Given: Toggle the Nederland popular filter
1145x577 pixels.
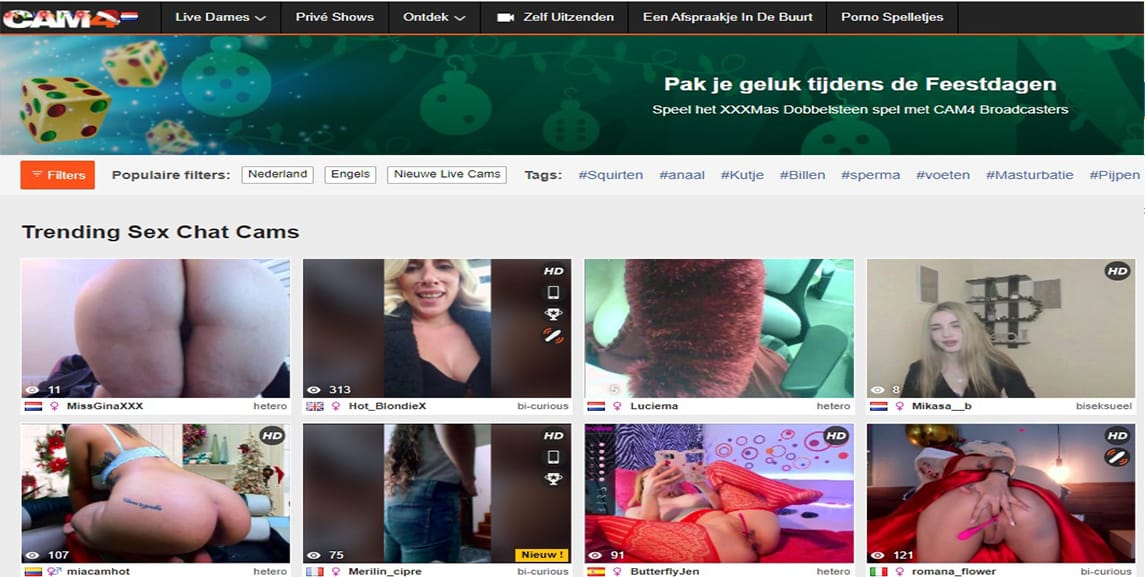Looking at the screenshot, I should click(277, 174).
